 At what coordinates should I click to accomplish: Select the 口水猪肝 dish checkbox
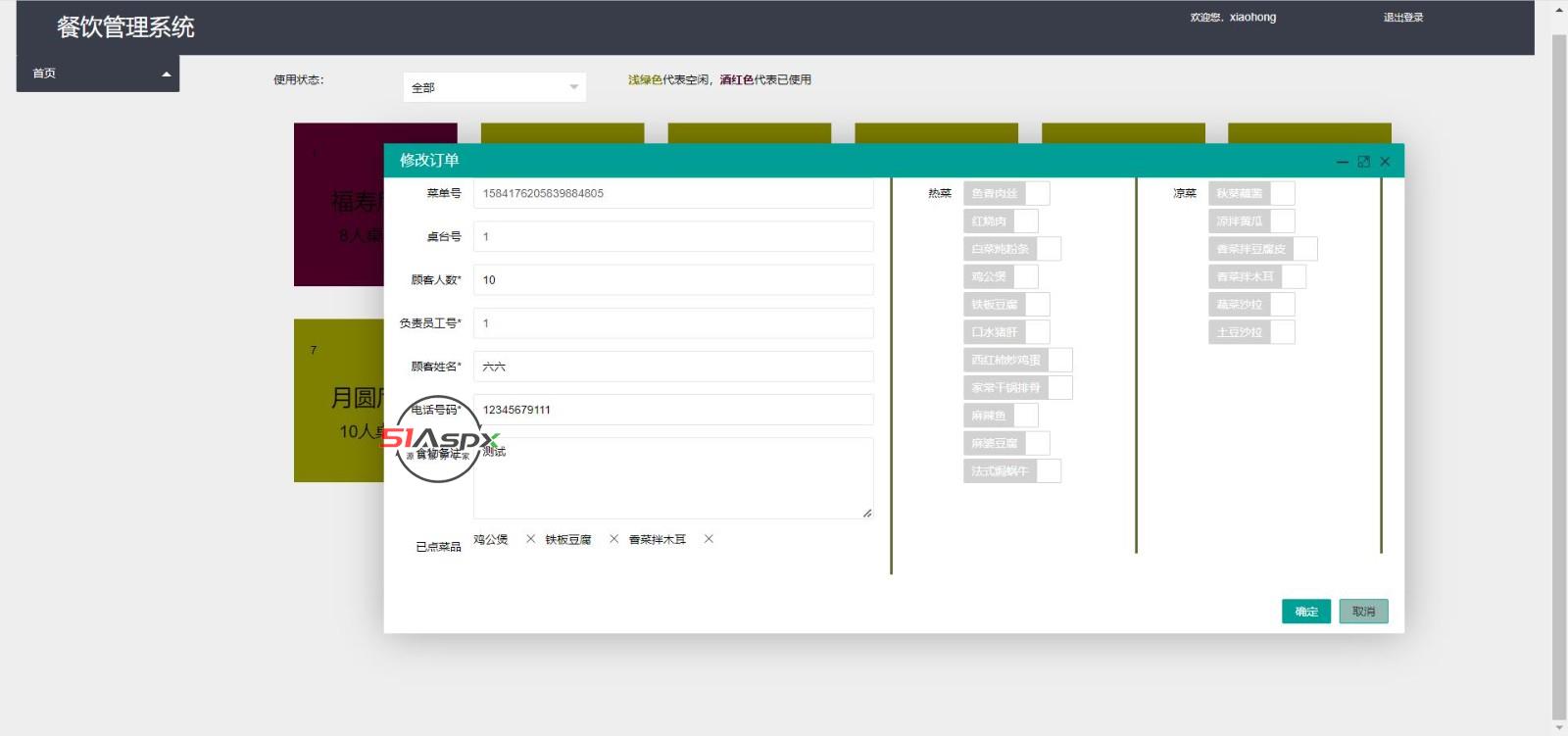1006,332
